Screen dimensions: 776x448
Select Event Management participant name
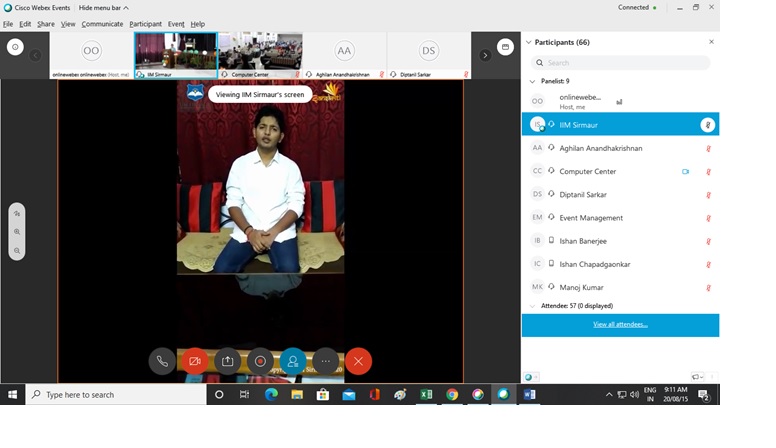tap(591, 218)
